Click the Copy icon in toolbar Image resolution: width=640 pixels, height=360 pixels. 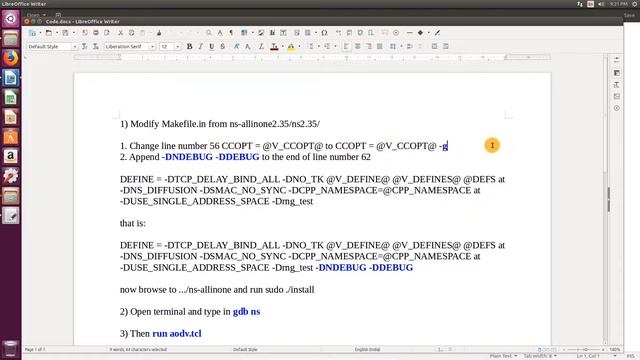pyautogui.click(x=131, y=33)
